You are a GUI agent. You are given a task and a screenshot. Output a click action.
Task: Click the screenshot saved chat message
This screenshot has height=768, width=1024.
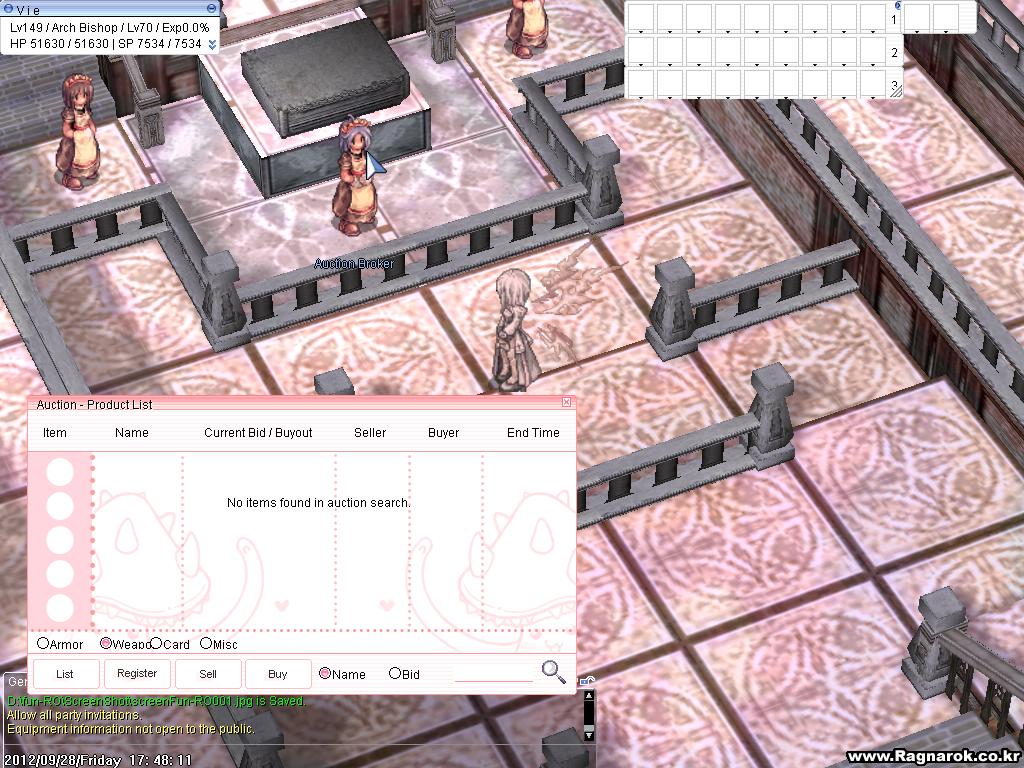click(156, 701)
